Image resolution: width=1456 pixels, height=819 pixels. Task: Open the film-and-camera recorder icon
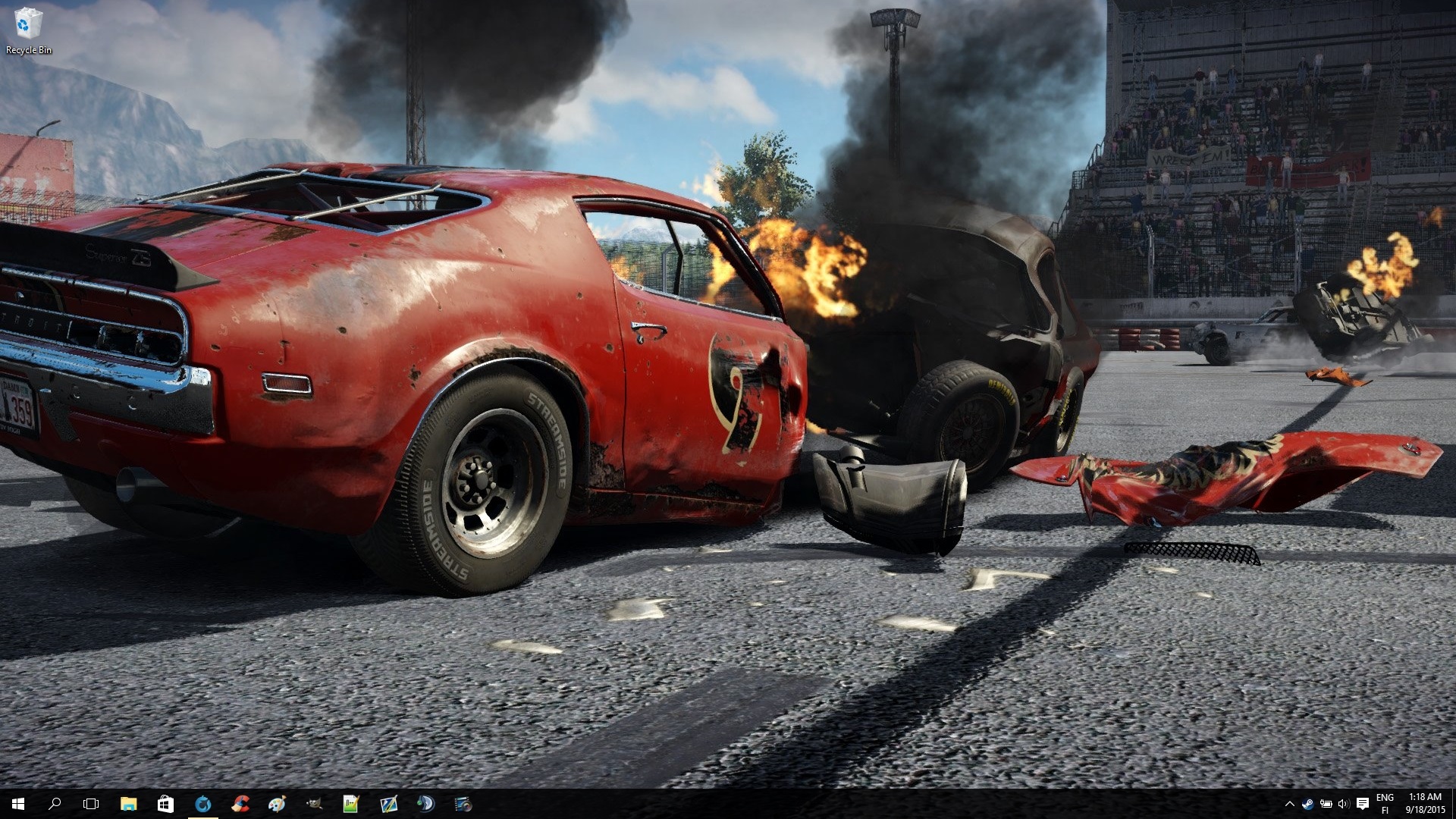coord(463,804)
